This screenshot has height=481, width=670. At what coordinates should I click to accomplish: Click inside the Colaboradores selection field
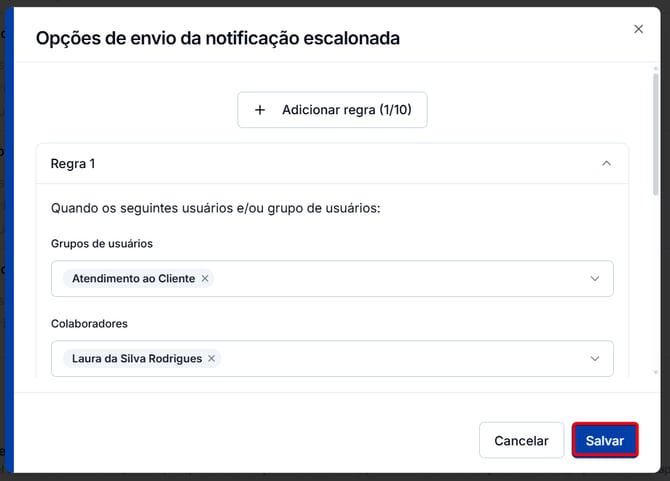332,358
